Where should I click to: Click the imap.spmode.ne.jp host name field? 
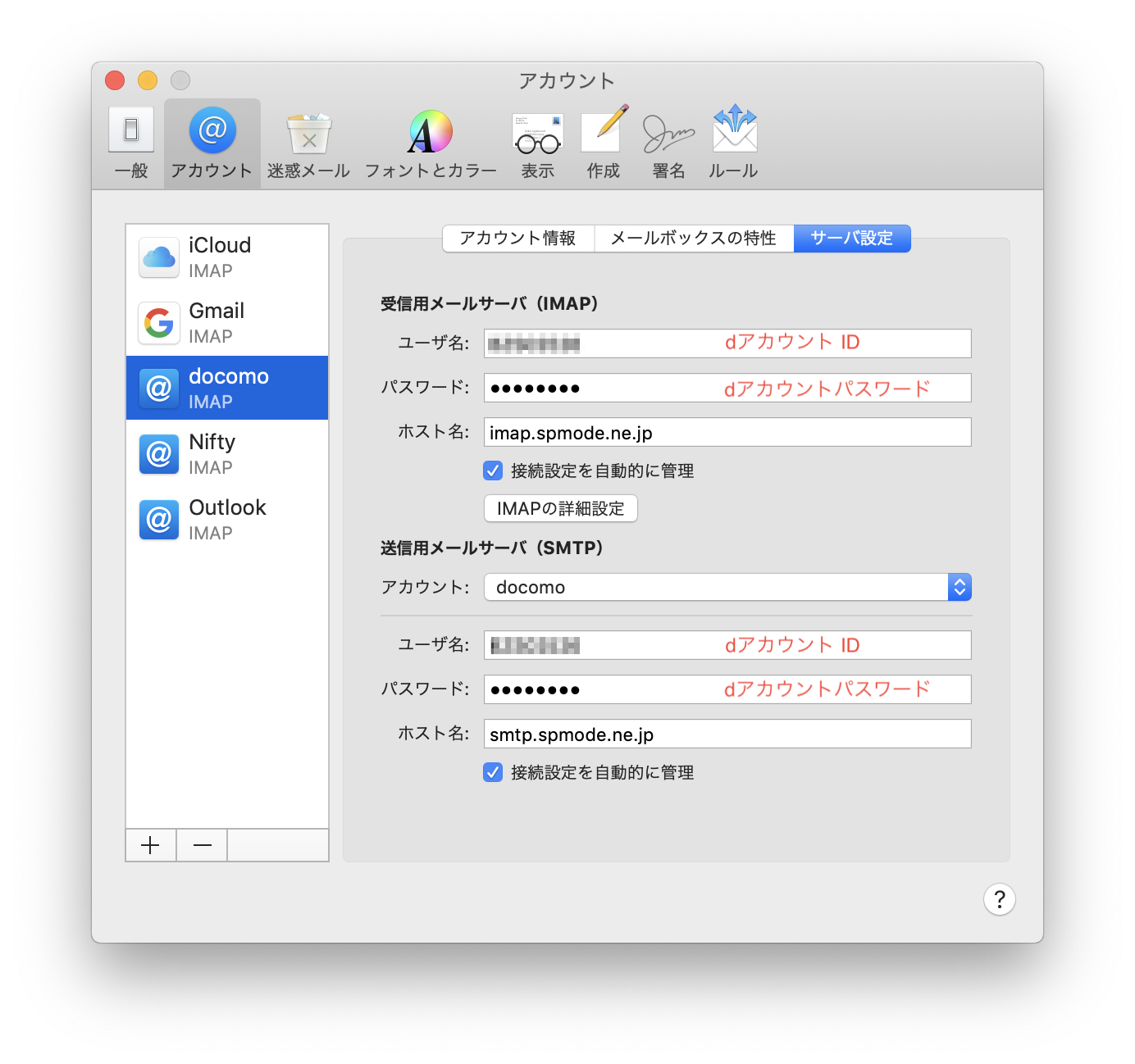click(x=727, y=432)
